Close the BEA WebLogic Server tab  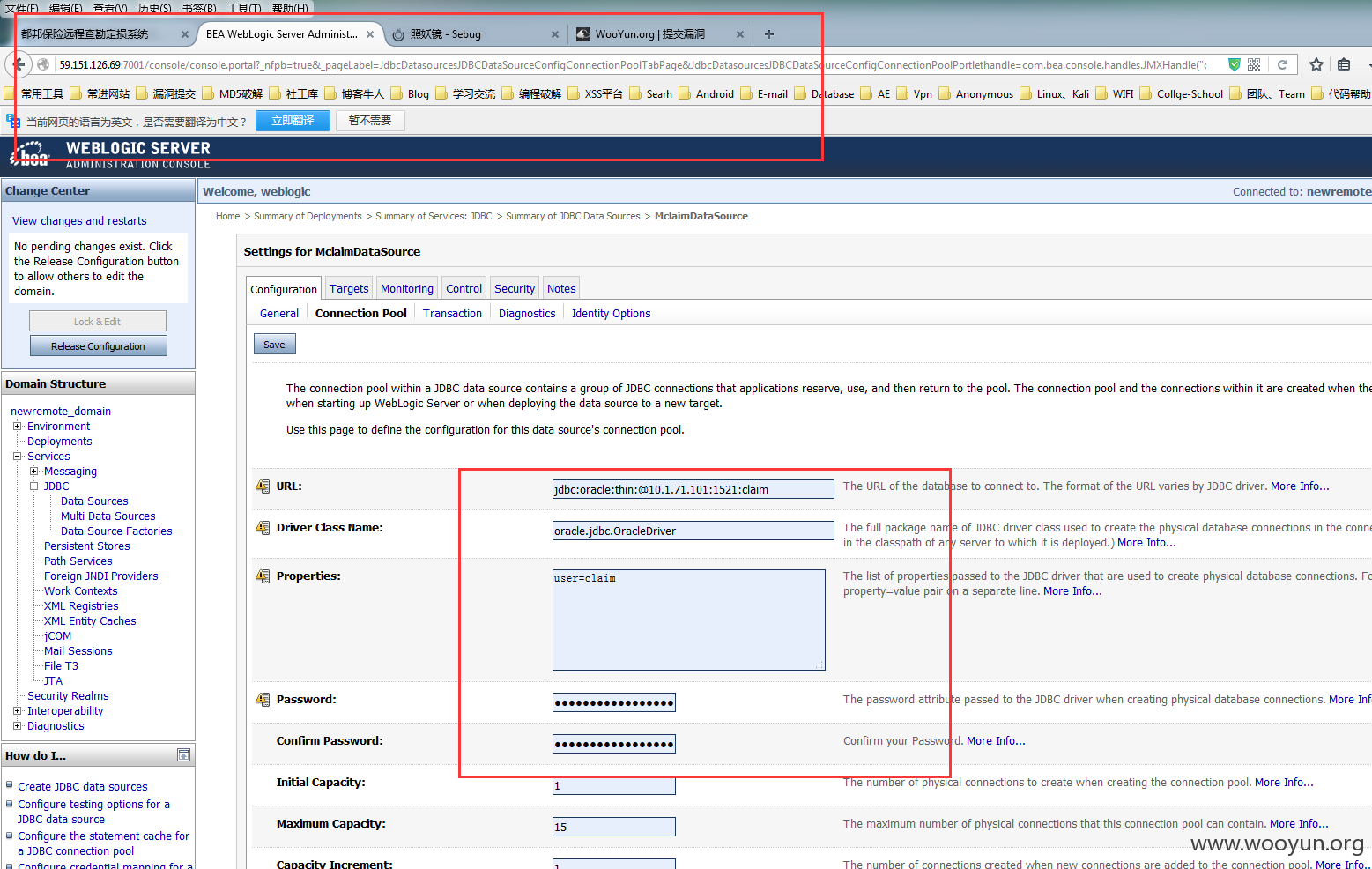pyautogui.click(x=370, y=34)
